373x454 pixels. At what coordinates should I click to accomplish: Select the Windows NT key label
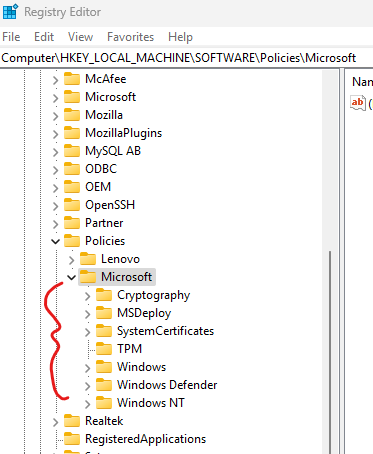pyautogui.click(x=151, y=403)
